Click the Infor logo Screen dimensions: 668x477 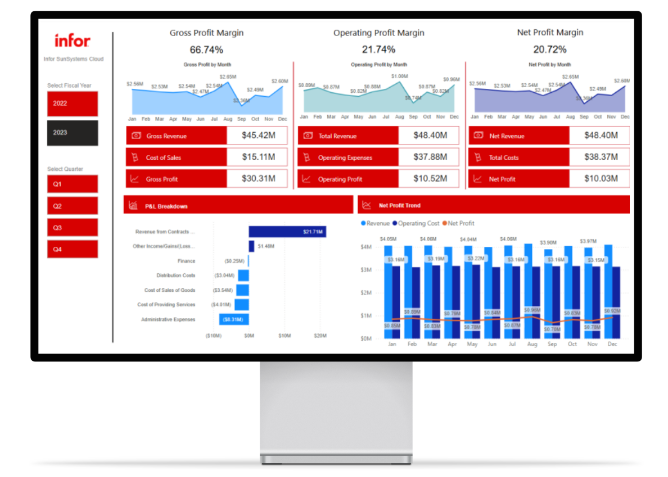coord(72,42)
